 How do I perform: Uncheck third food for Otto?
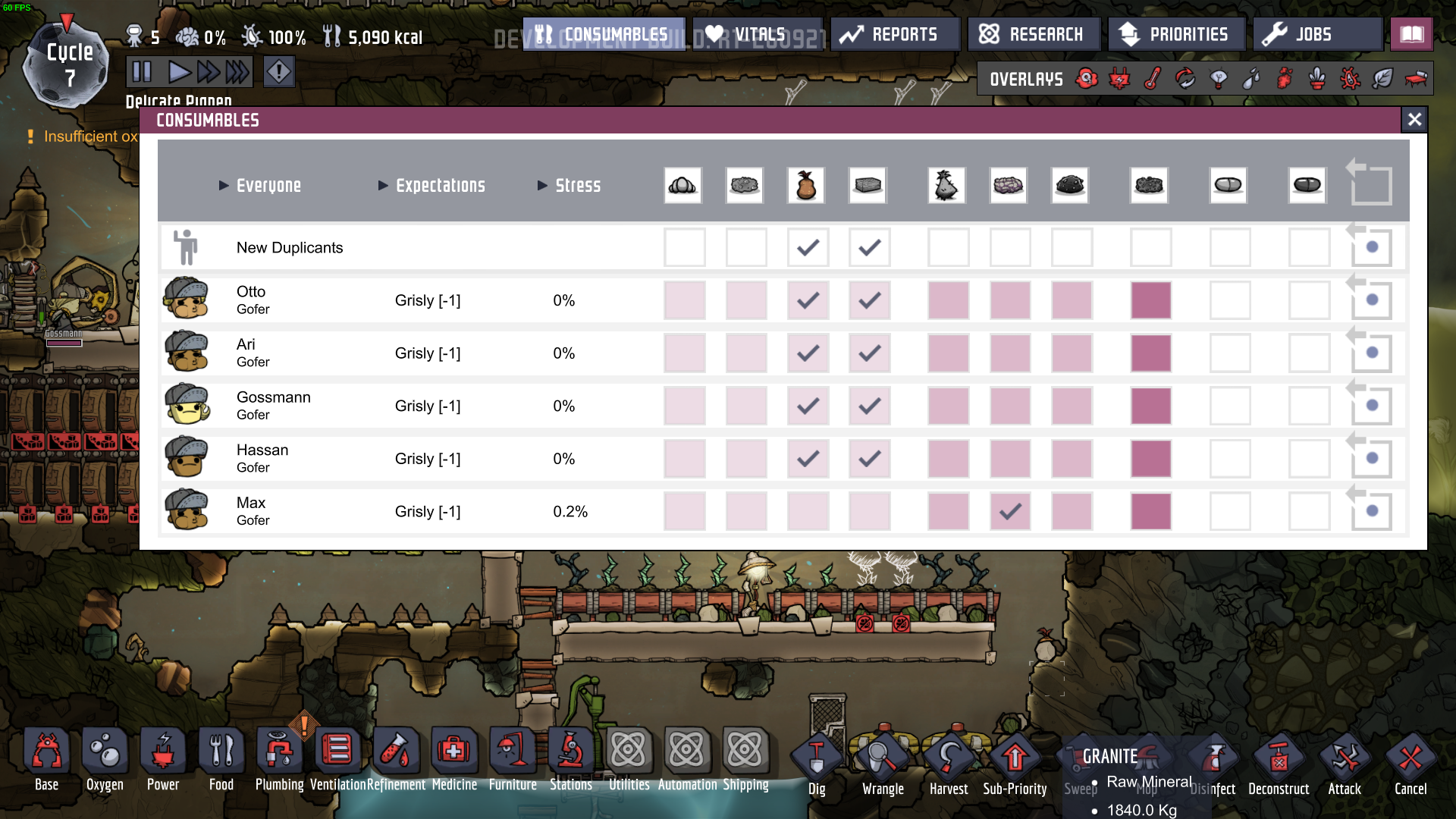pyautogui.click(x=808, y=300)
